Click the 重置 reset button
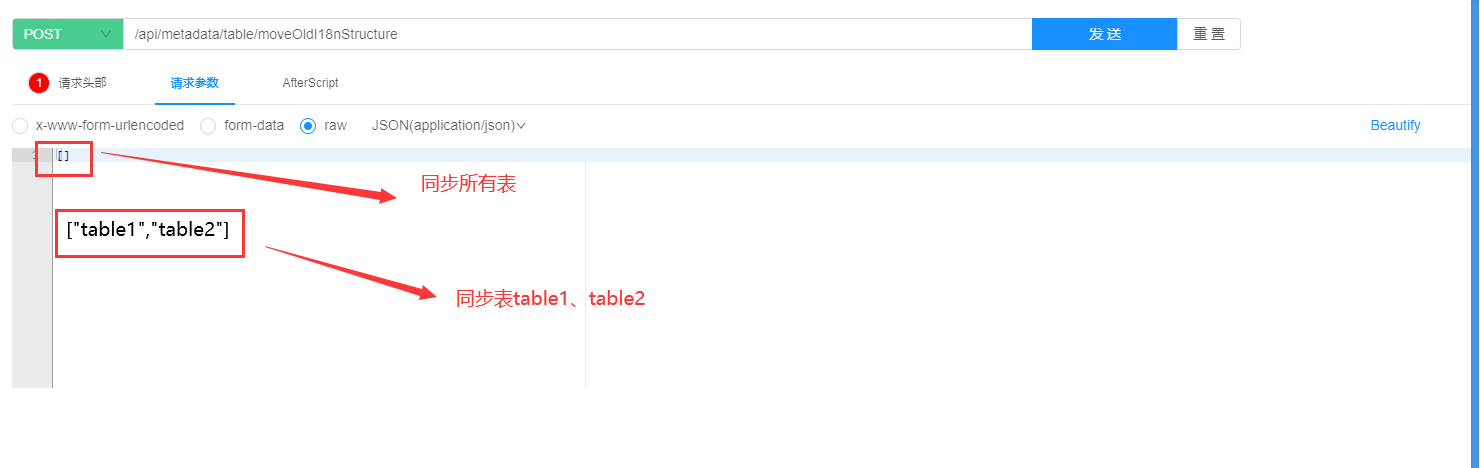 pos(1209,34)
